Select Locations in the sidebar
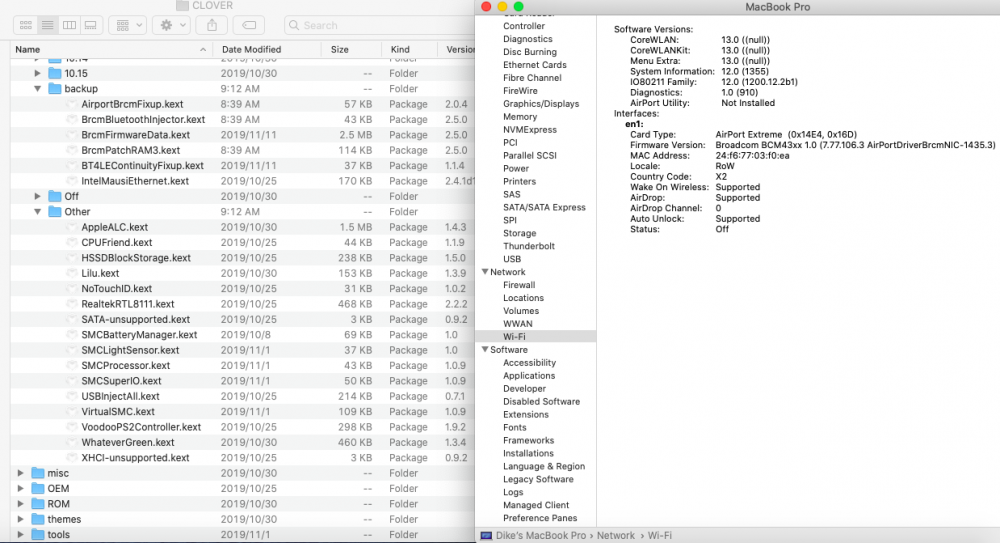Image resolution: width=1000 pixels, height=543 pixels. pyautogui.click(x=524, y=298)
